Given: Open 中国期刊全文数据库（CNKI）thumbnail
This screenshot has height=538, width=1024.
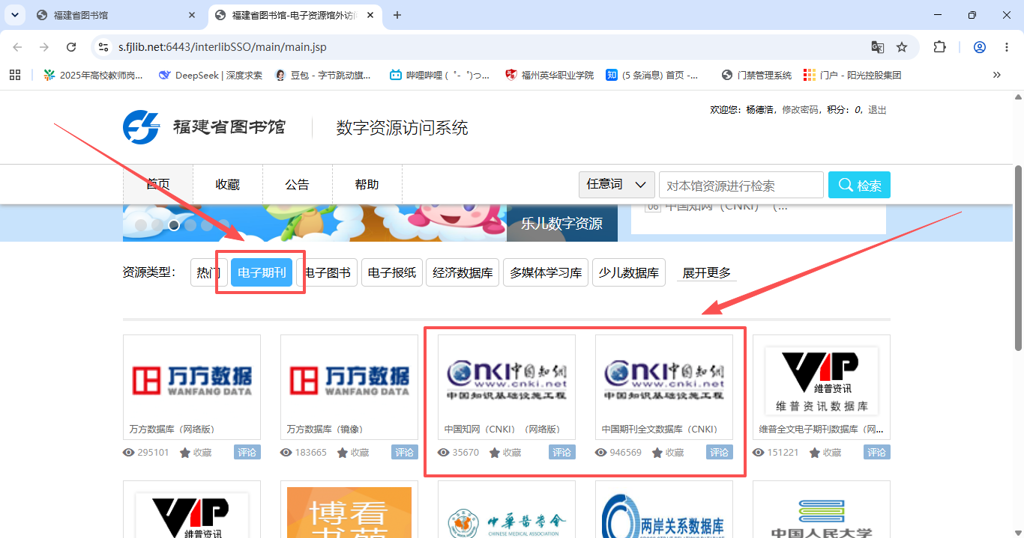Looking at the screenshot, I should pyautogui.click(x=664, y=387).
